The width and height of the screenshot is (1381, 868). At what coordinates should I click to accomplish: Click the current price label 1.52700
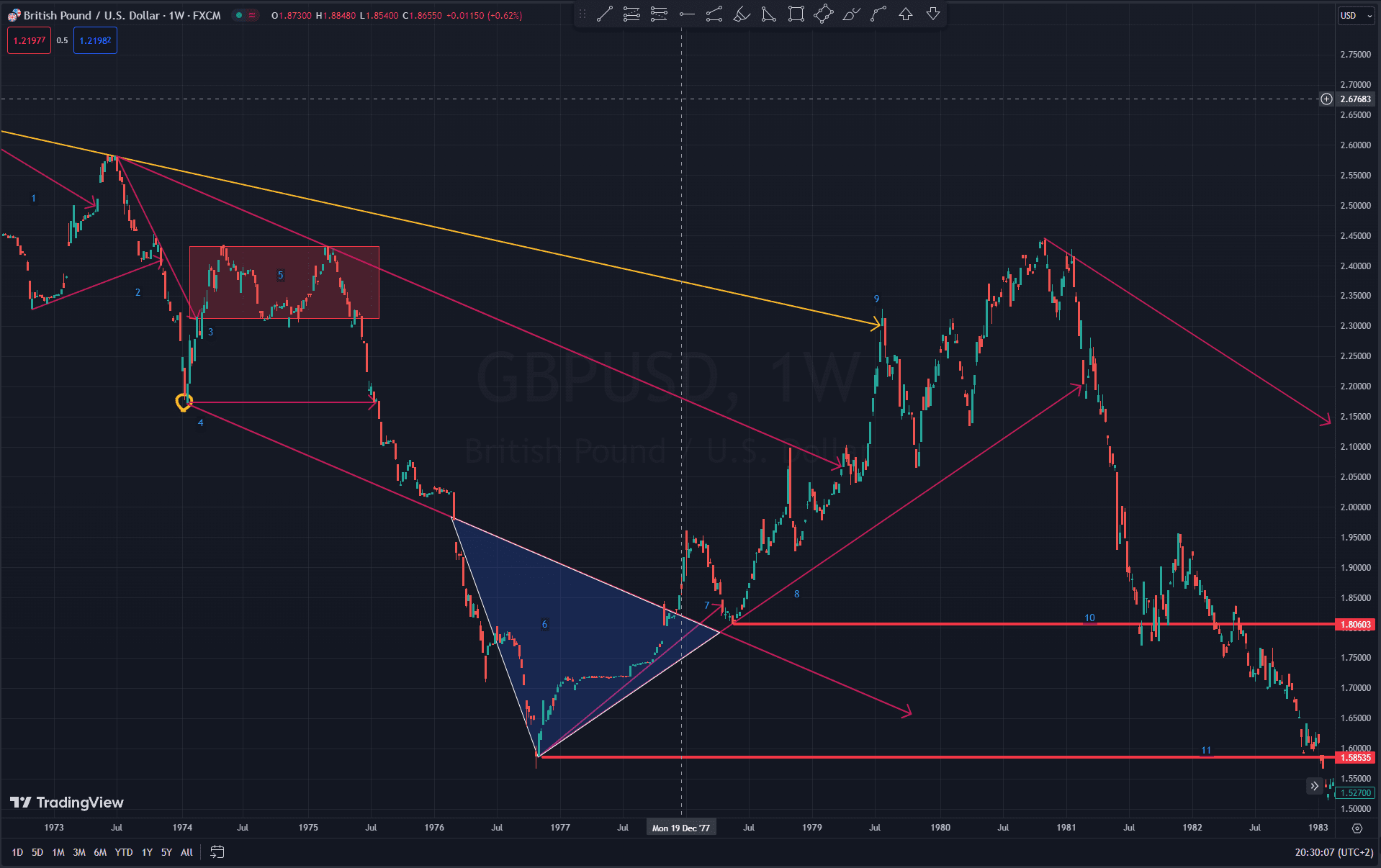(x=1355, y=793)
